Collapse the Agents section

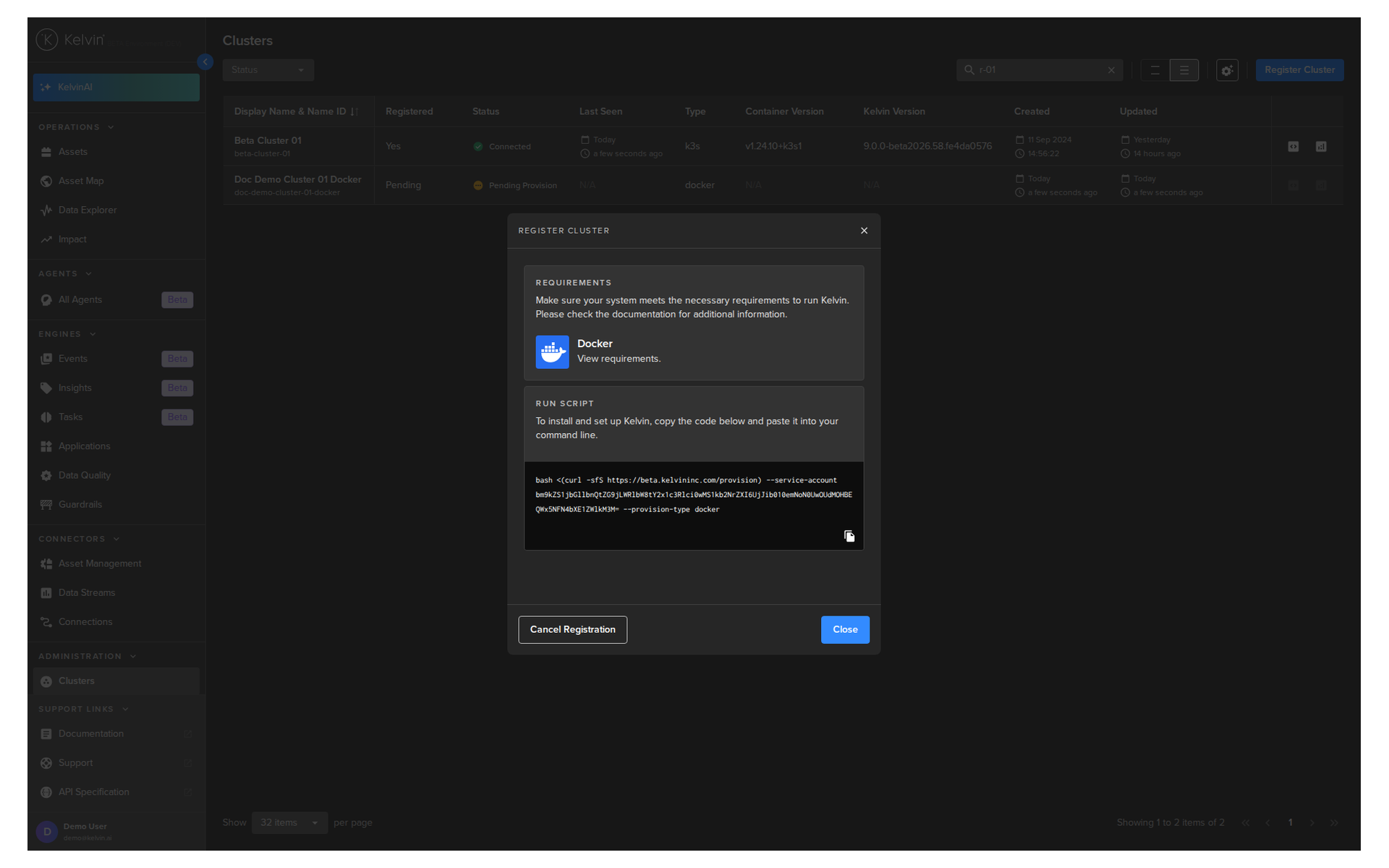[x=65, y=274]
